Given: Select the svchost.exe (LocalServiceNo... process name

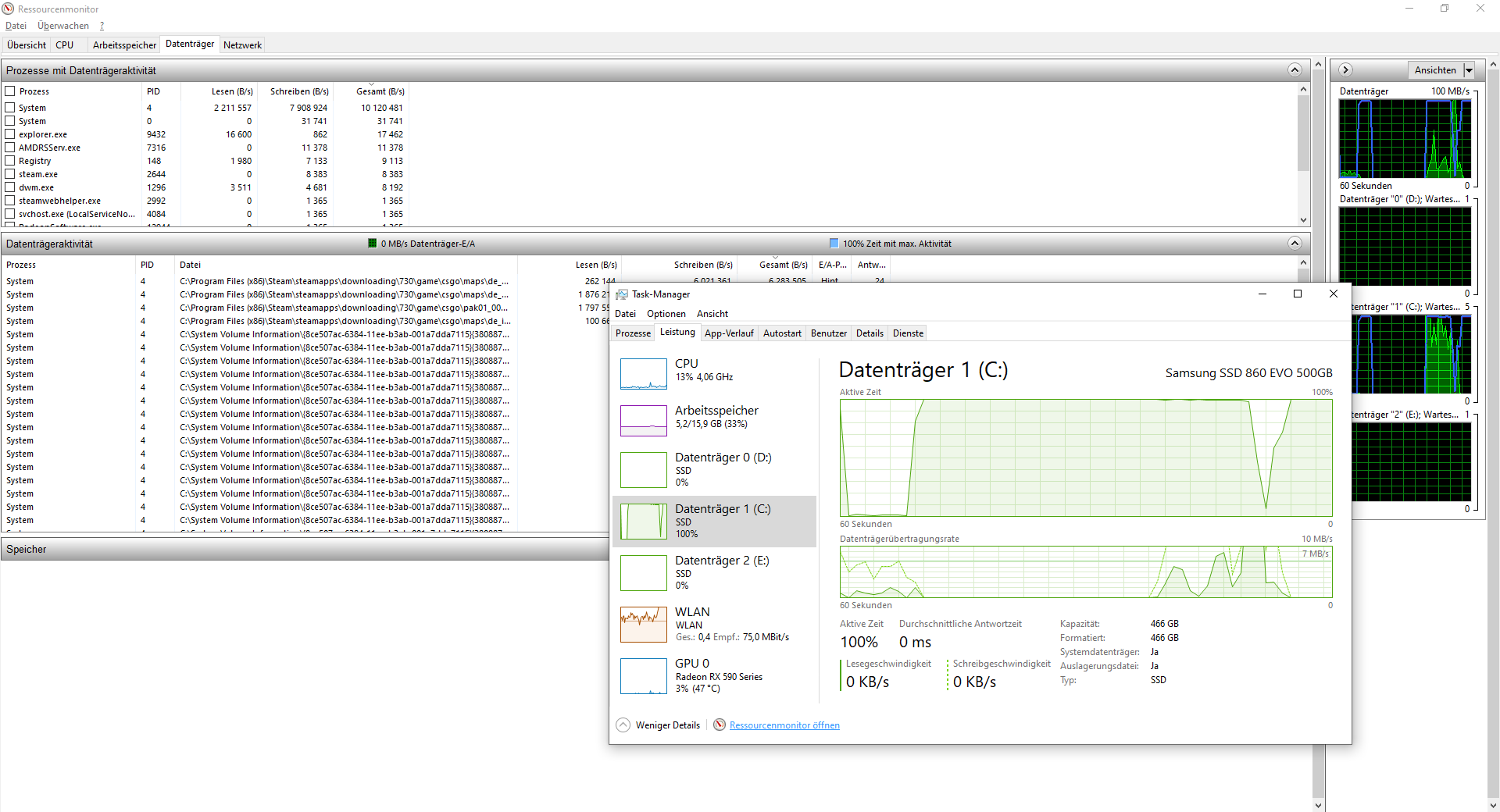Looking at the screenshot, I should 77,214.
